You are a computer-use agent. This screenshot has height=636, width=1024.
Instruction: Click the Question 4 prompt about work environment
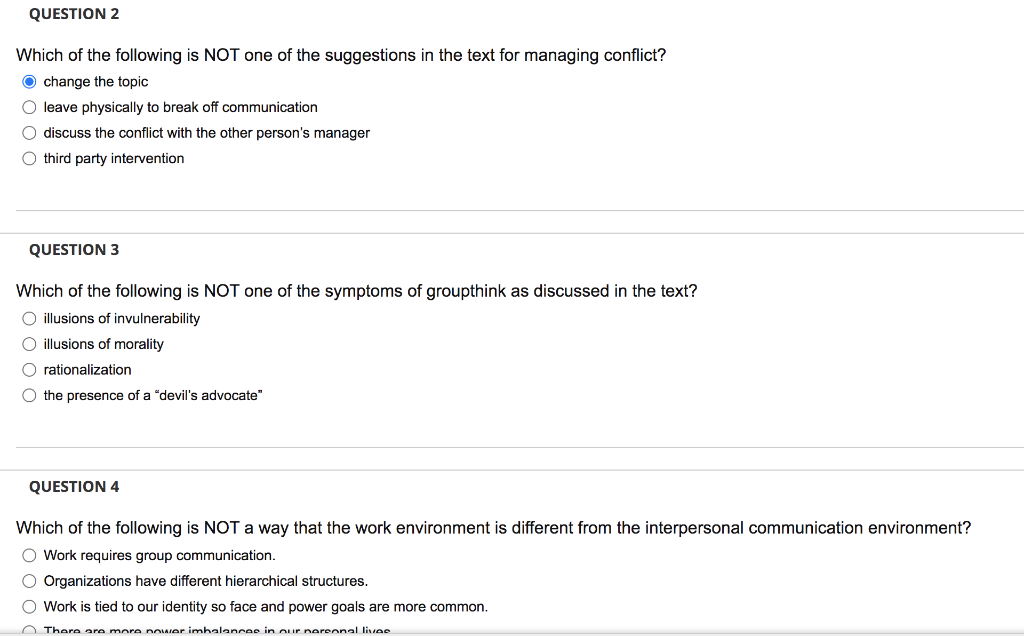pos(493,528)
